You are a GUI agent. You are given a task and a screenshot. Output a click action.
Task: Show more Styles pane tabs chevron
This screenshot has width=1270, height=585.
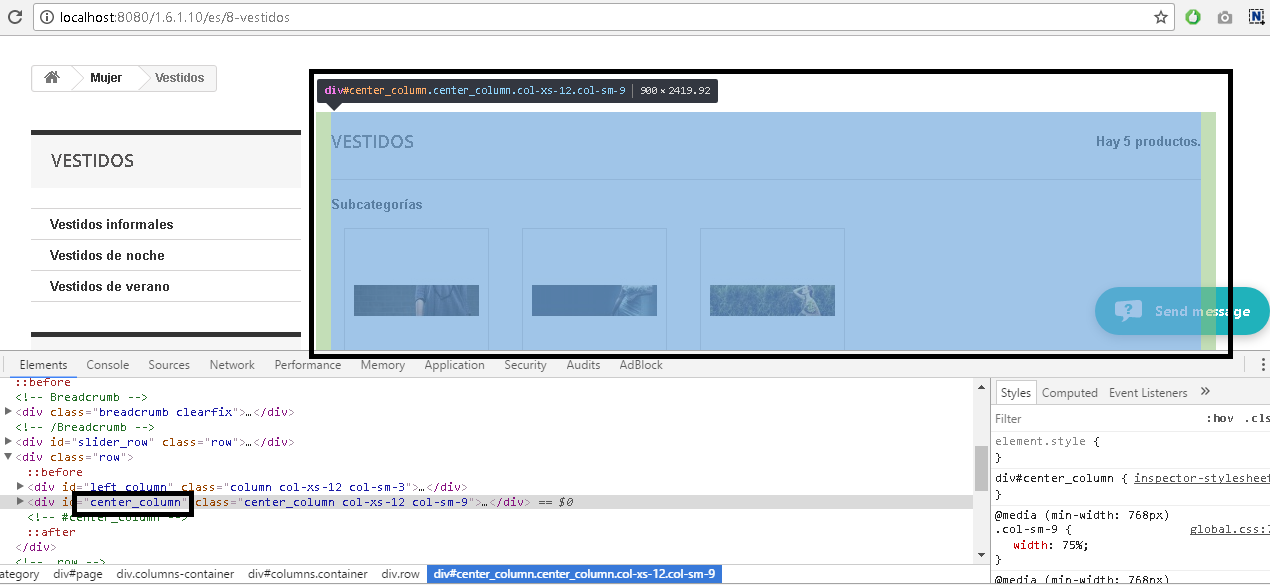coord(1205,392)
